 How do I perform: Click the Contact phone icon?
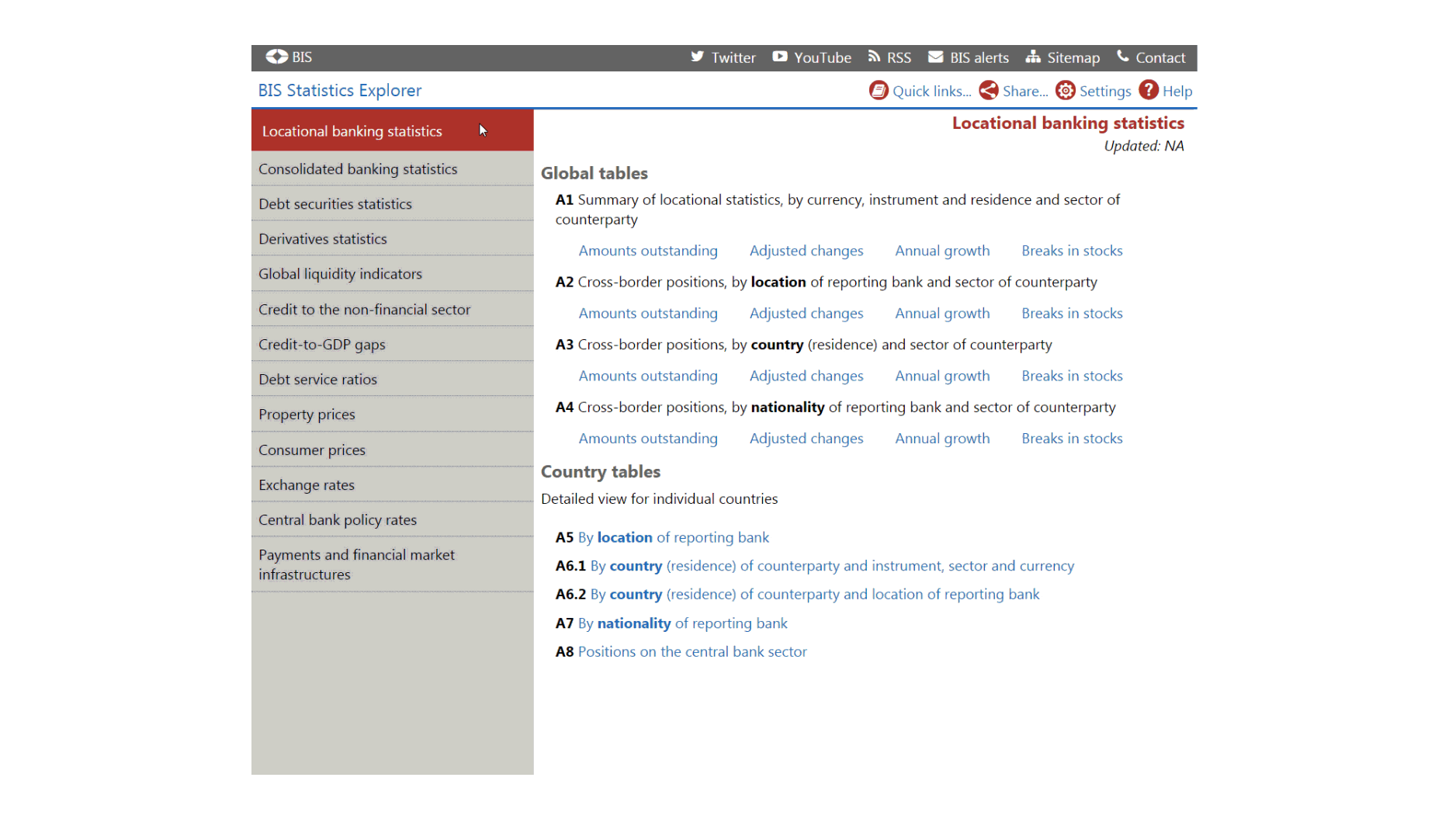1122,57
